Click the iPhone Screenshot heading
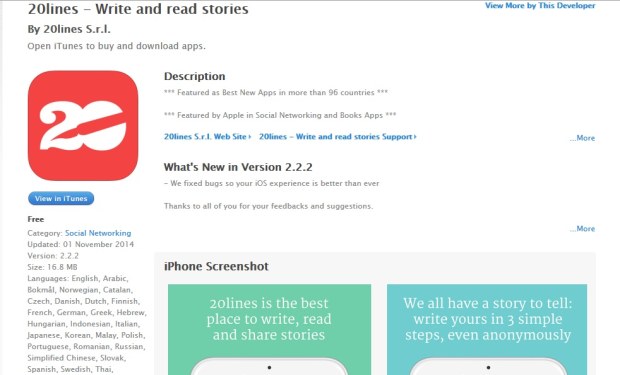Image resolution: width=620 pixels, height=375 pixels. [x=216, y=266]
